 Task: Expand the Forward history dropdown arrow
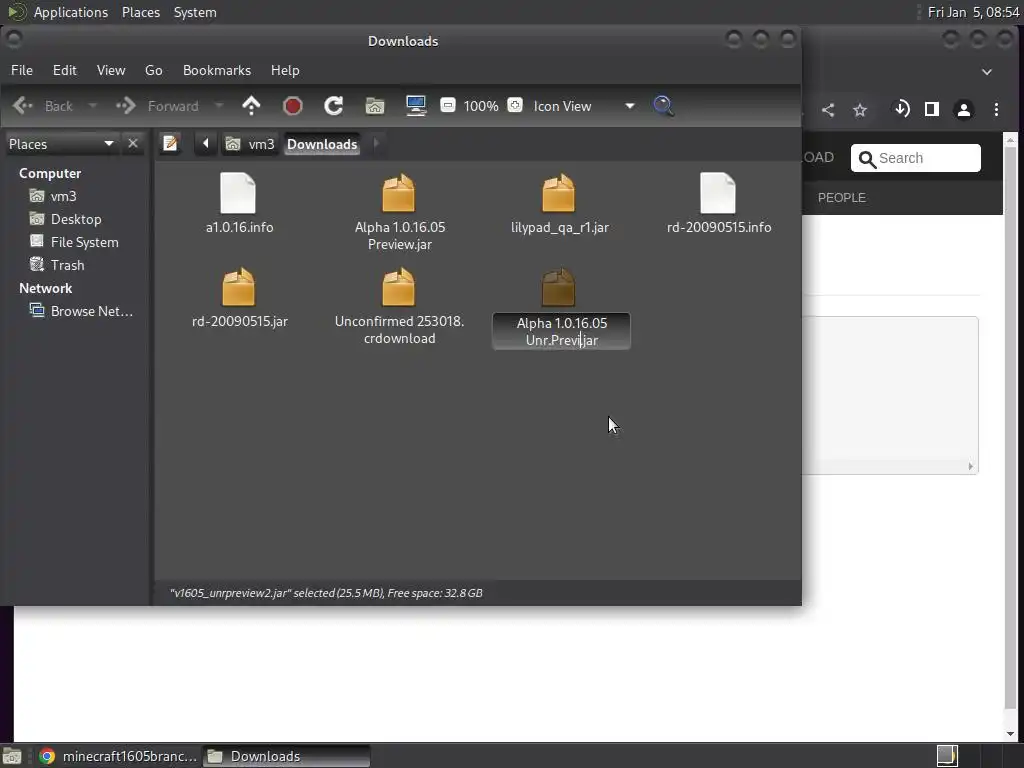[219, 106]
